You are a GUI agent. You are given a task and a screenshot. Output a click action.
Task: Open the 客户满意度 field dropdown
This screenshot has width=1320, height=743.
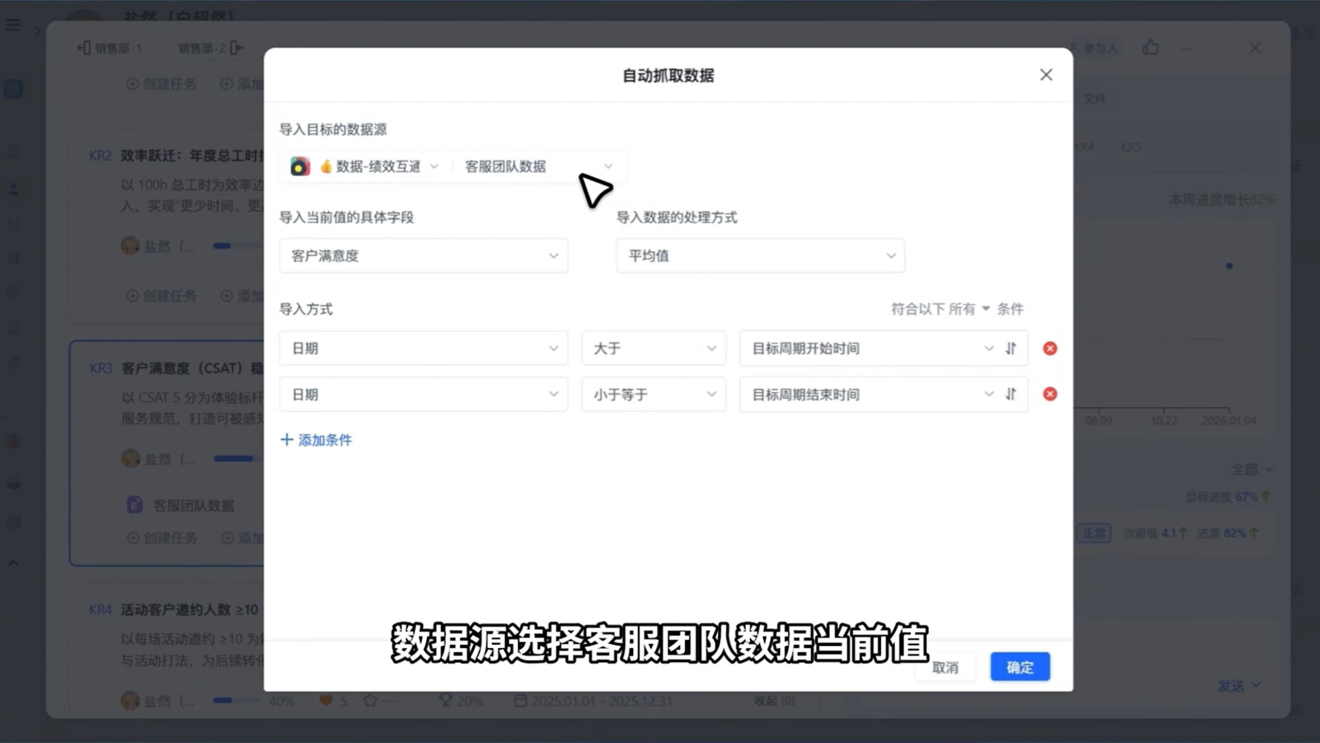tap(424, 256)
